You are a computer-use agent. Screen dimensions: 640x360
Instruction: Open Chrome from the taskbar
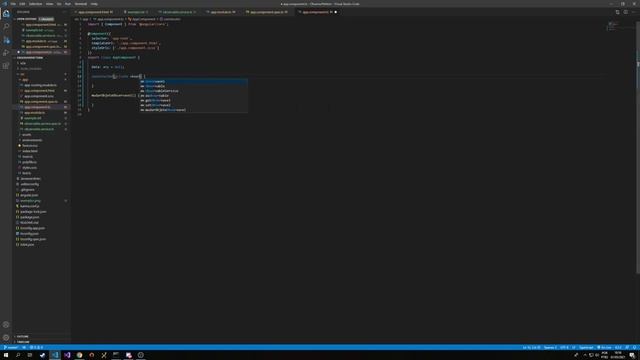tap(80, 355)
